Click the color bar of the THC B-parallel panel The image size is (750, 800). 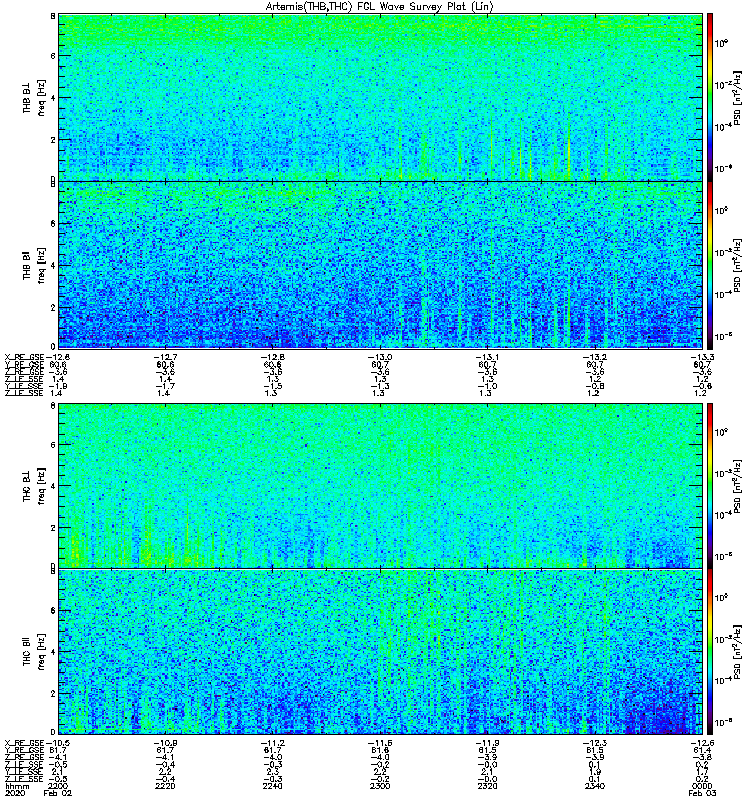pyautogui.click(x=710, y=652)
